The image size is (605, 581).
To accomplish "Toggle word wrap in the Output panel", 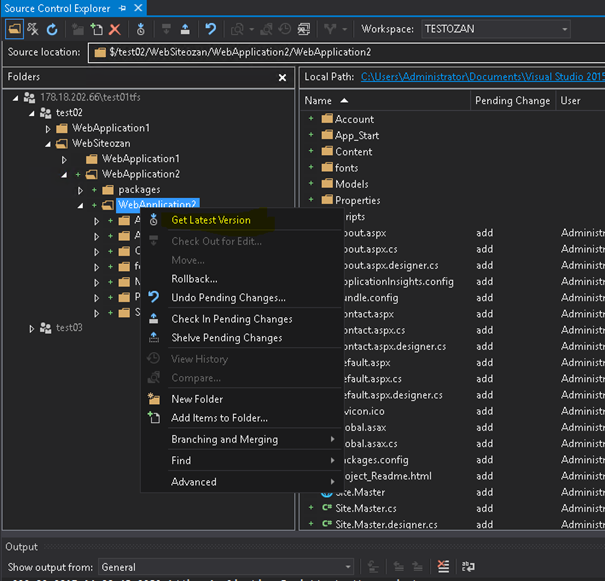I will (x=468, y=567).
